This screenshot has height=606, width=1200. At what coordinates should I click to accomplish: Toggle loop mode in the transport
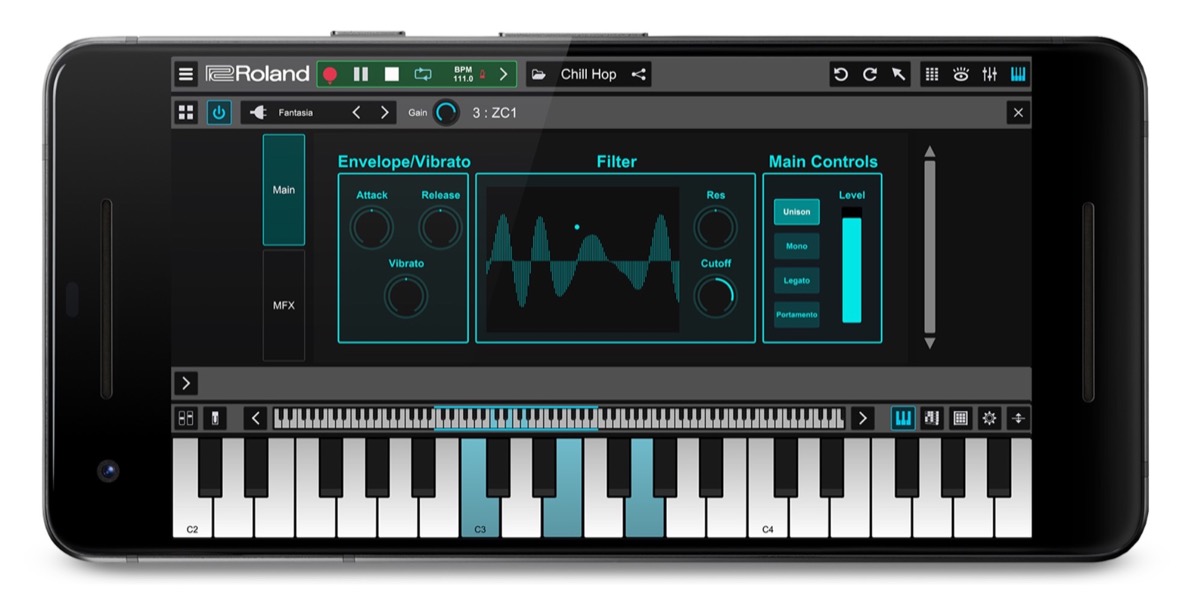pyautogui.click(x=423, y=74)
